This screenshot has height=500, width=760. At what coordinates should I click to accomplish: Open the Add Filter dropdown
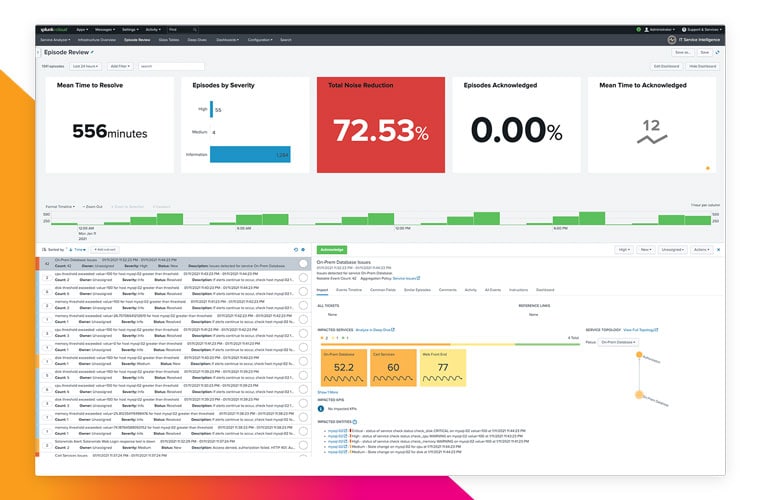click(120, 66)
